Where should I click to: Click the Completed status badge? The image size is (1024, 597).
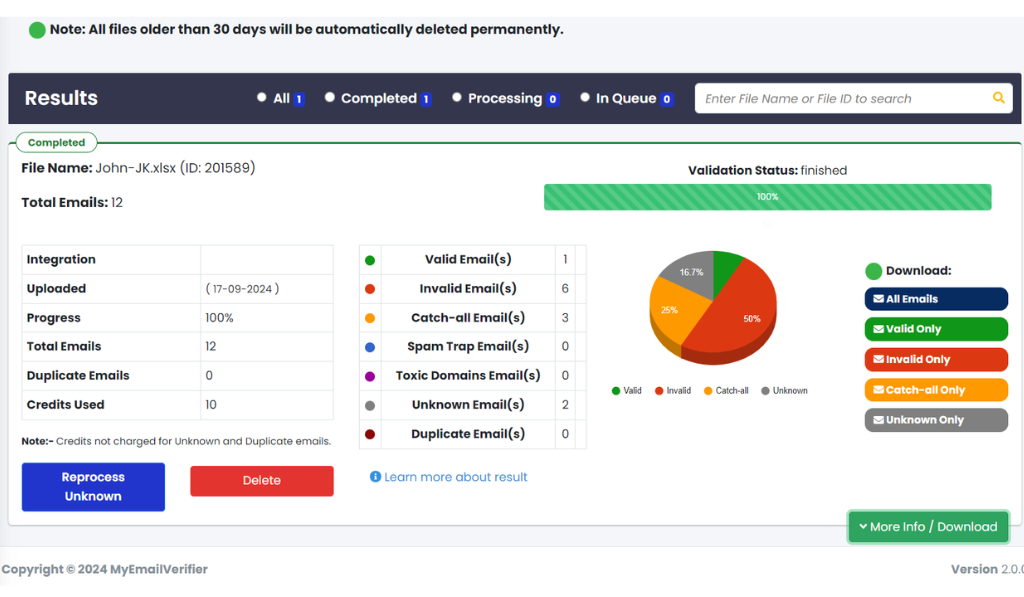(x=56, y=142)
